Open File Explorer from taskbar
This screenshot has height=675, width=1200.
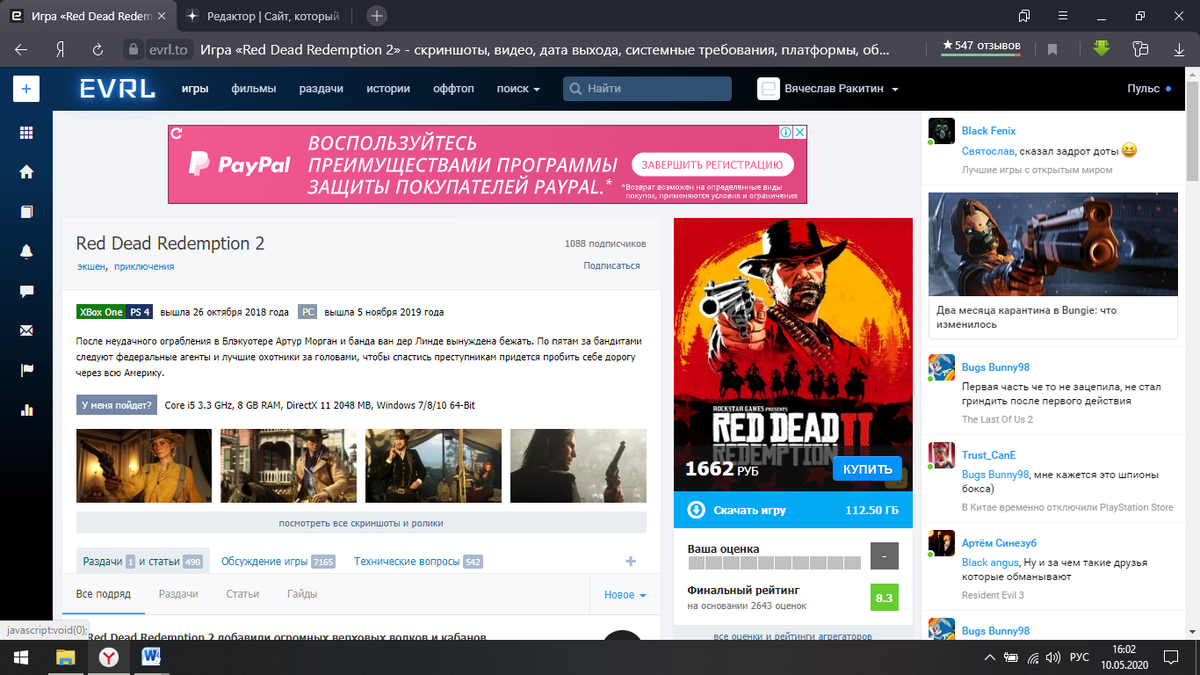(x=66, y=657)
